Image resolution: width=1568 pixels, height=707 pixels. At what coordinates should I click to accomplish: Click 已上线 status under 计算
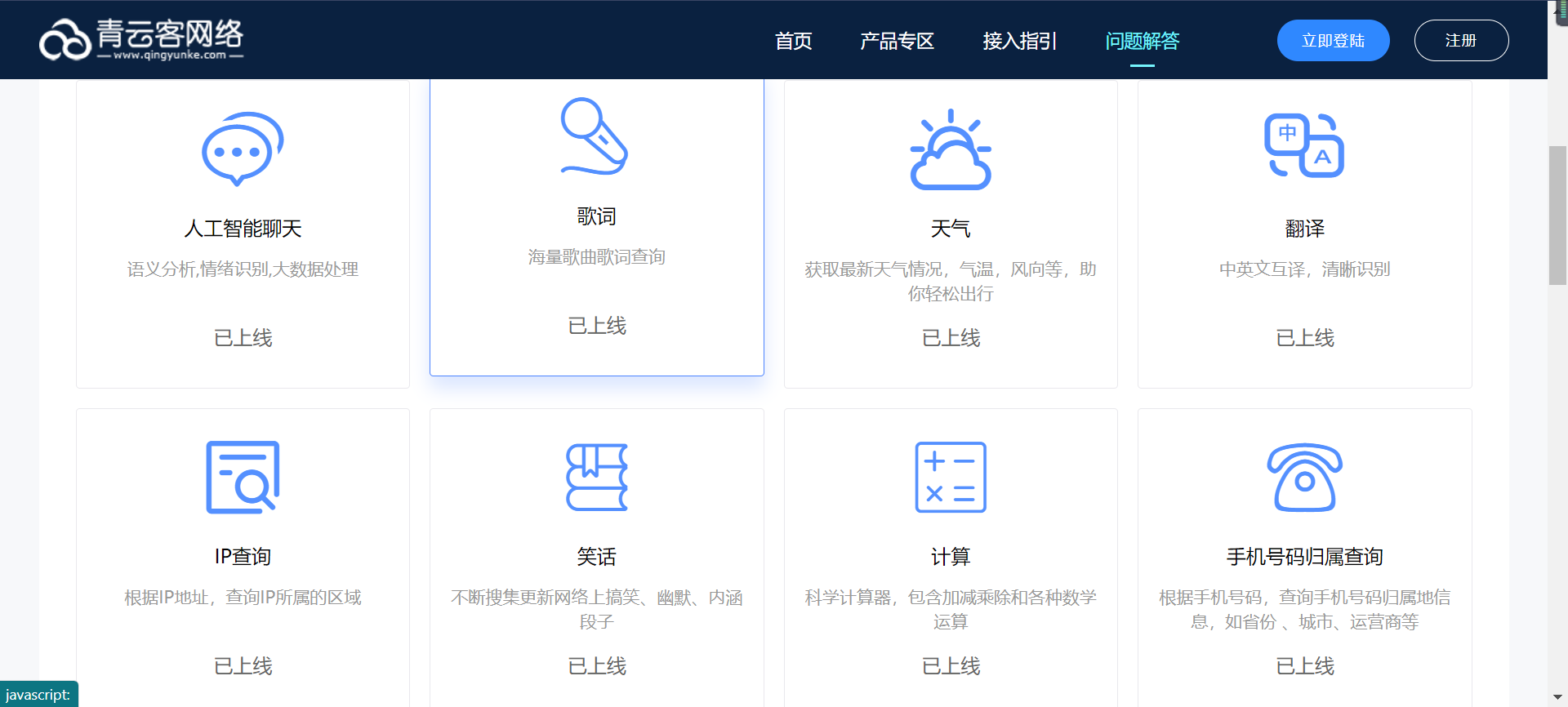tap(951, 666)
